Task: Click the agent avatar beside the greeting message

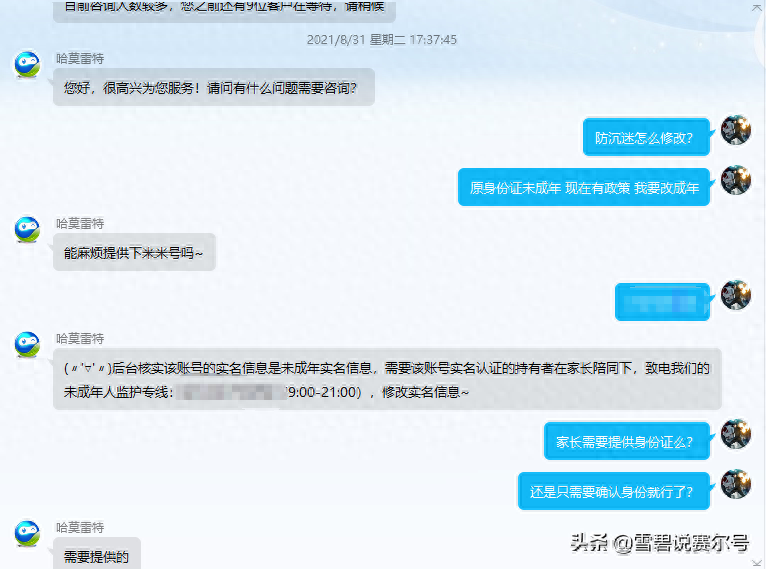Action: click(27, 64)
